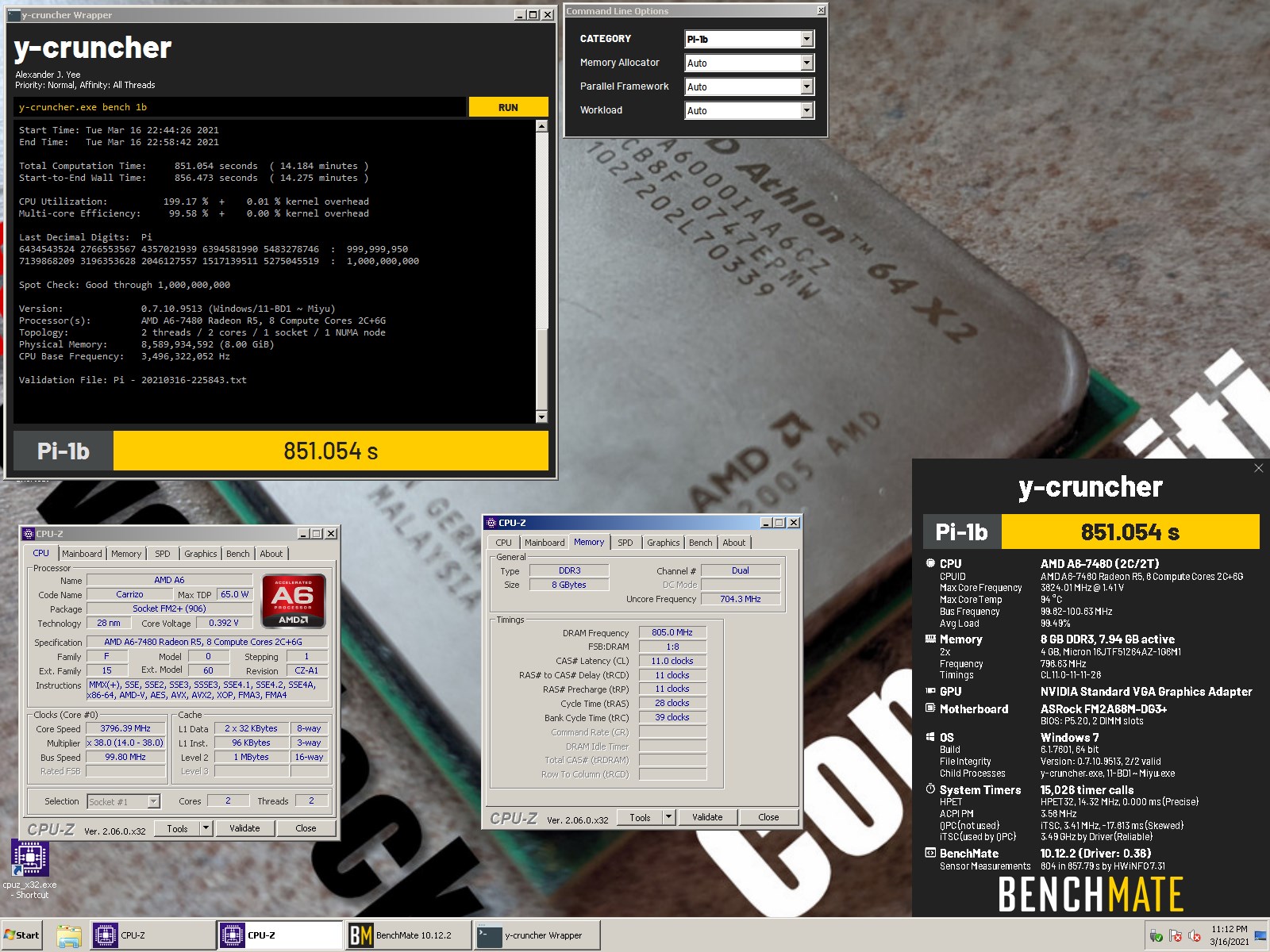Screen dimensions: 1270x952
Task: Click the show desktop tray icon
Action: pos(1260,936)
